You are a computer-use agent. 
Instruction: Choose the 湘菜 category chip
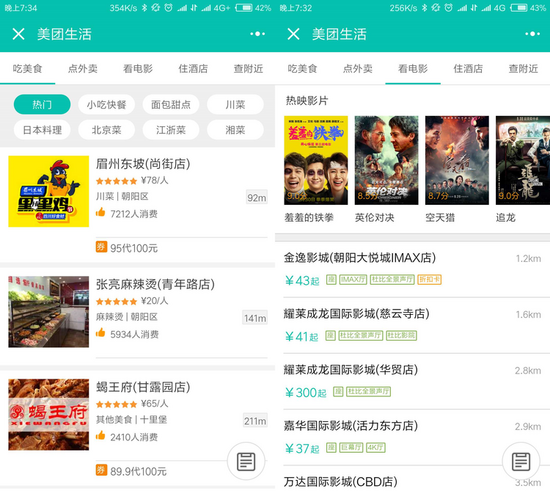point(235,130)
